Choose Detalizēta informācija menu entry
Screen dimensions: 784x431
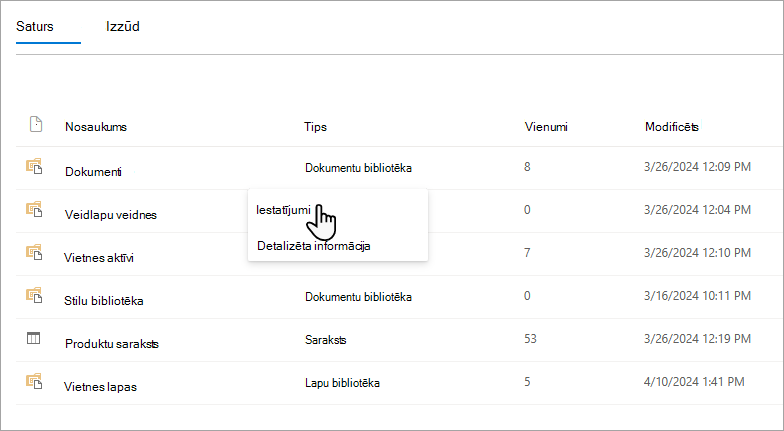pyautogui.click(x=314, y=246)
